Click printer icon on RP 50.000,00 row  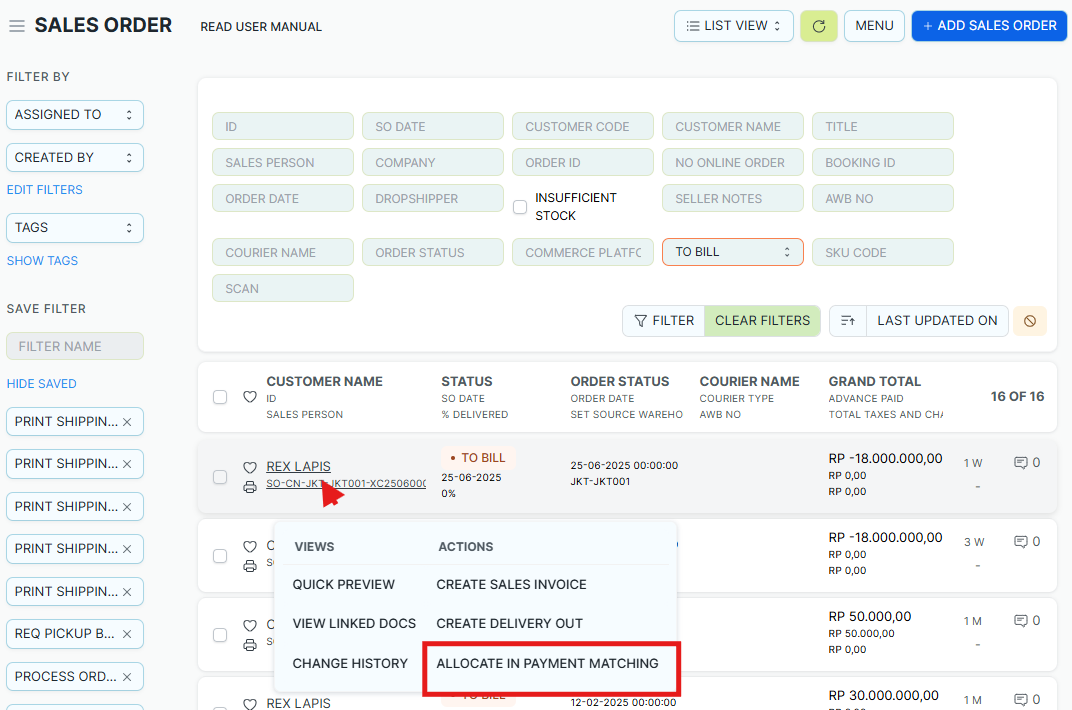(x=250, y=644)
